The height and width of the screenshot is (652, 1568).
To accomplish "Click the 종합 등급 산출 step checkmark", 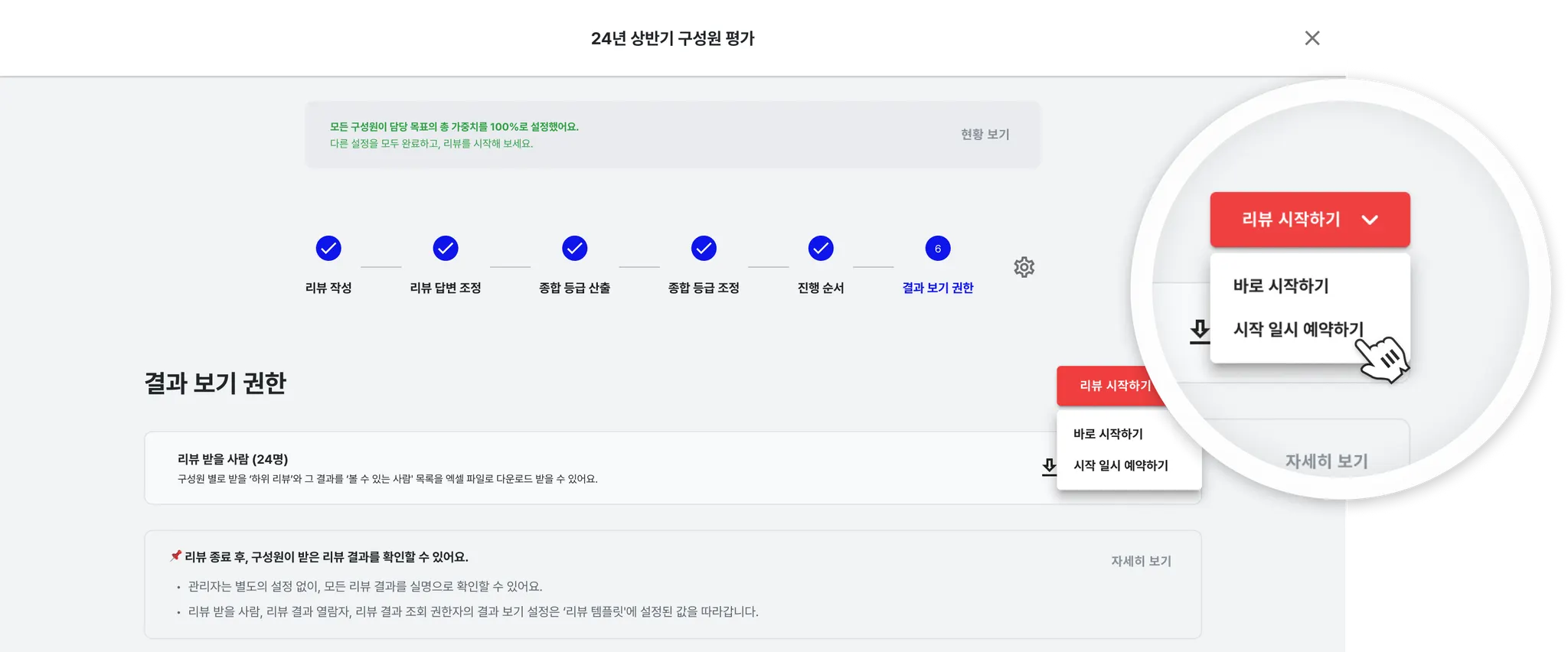I will click(574, 249).
